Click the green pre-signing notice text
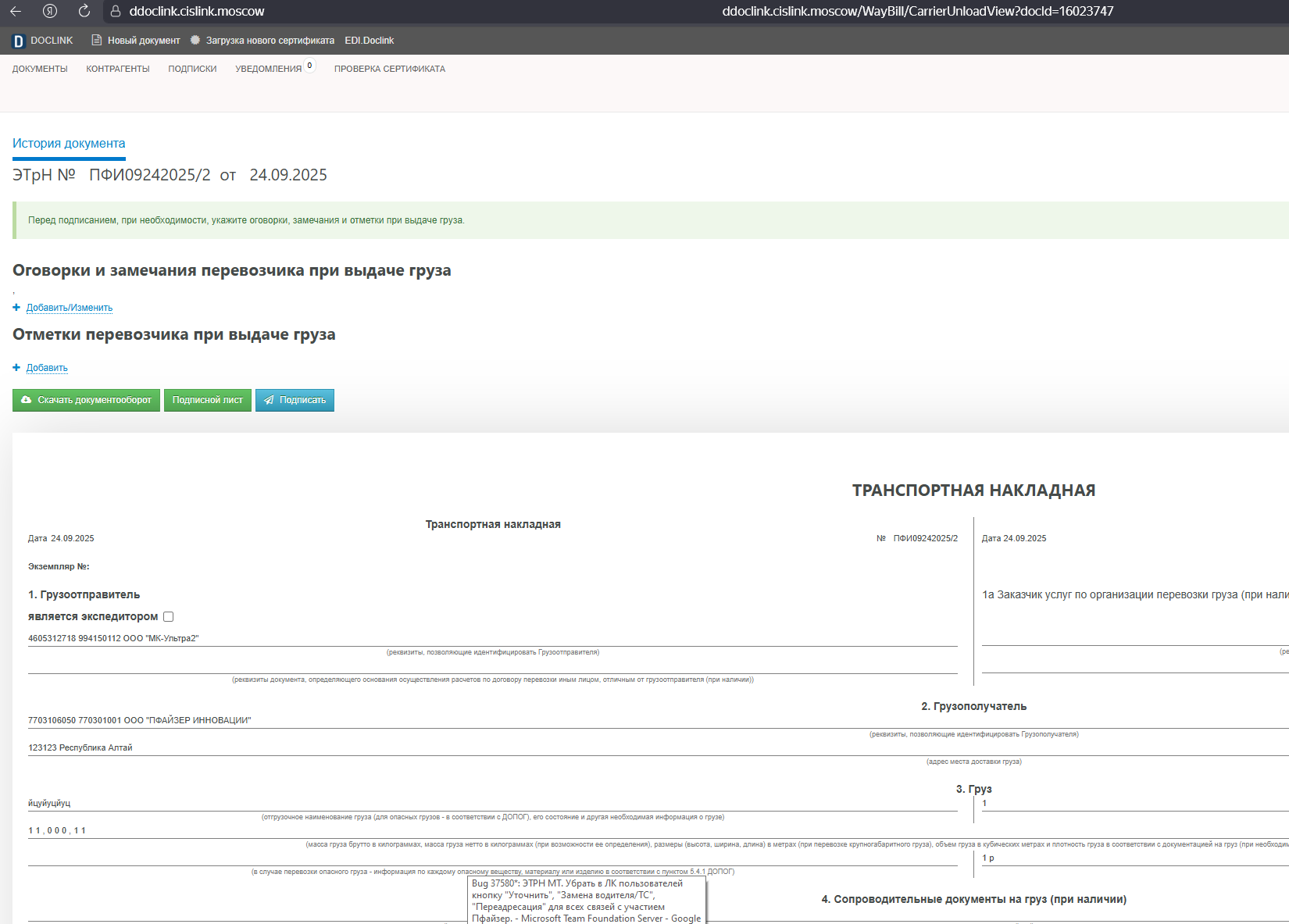The width and height of the screenshot is (1289, 924). pos(246,220)
